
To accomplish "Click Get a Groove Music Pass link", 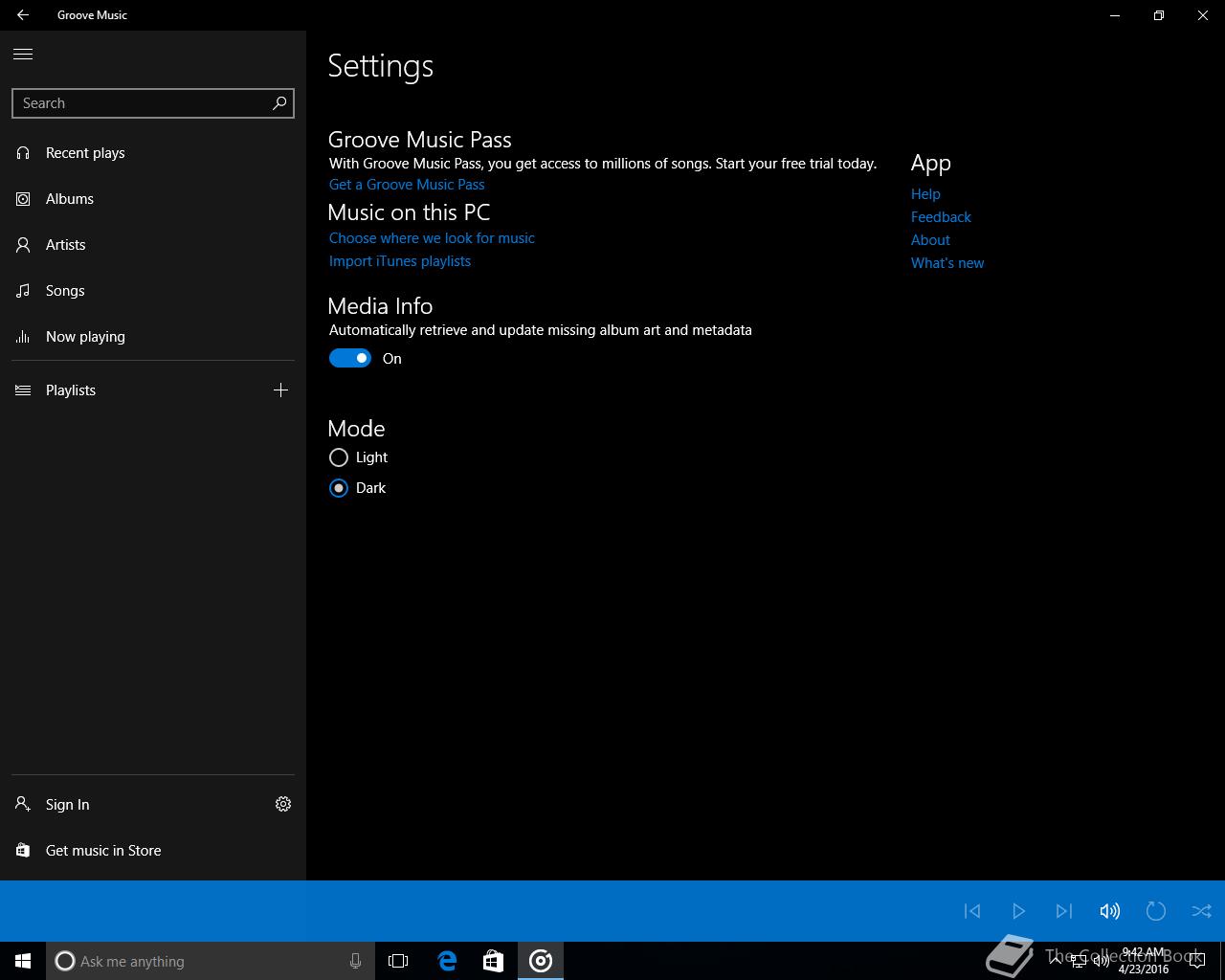I will (407, 185).
